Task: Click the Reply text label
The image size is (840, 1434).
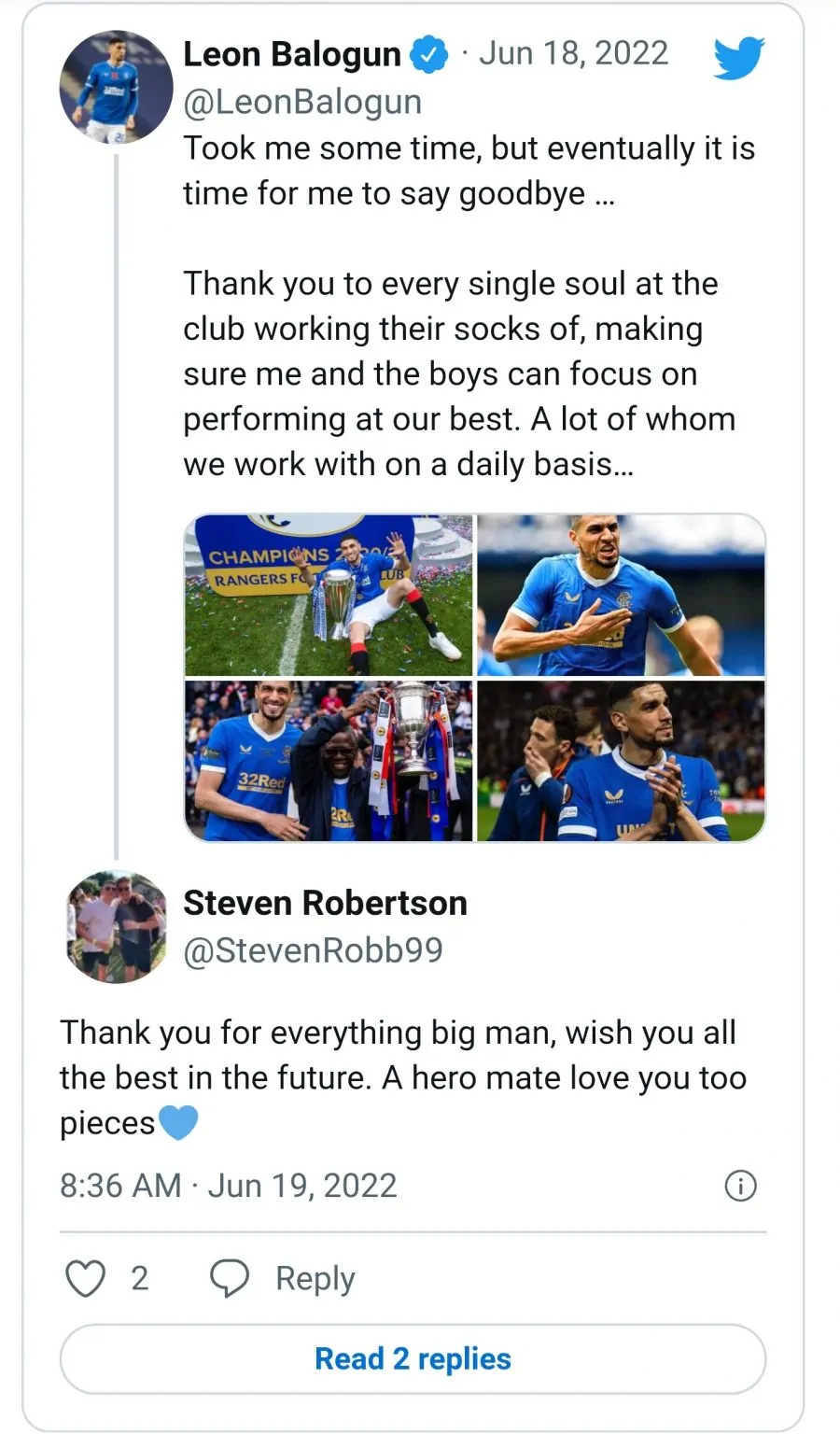Action: click(315, 1278)
